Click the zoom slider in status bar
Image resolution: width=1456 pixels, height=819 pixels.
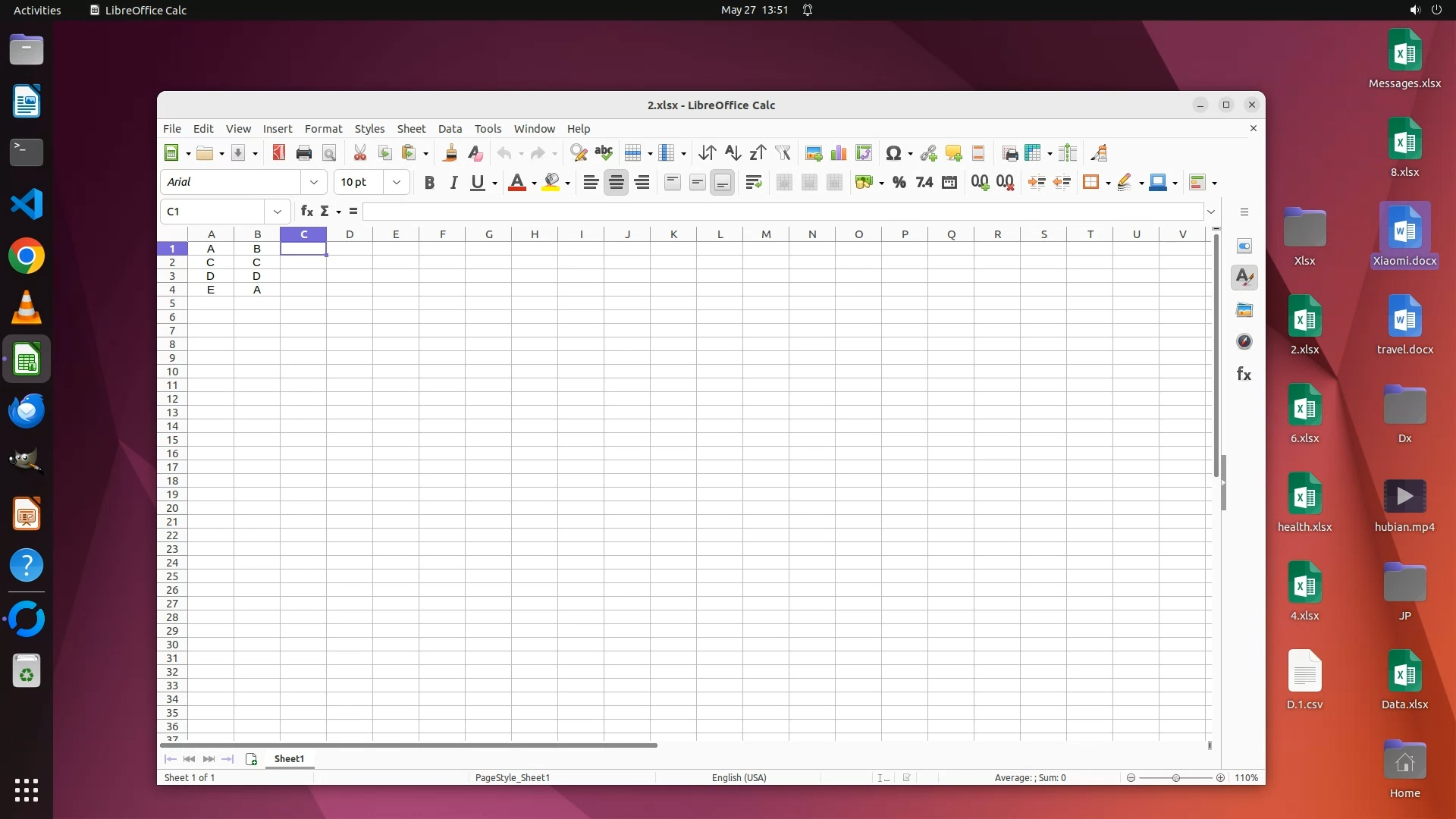(x=1175, y=778)
